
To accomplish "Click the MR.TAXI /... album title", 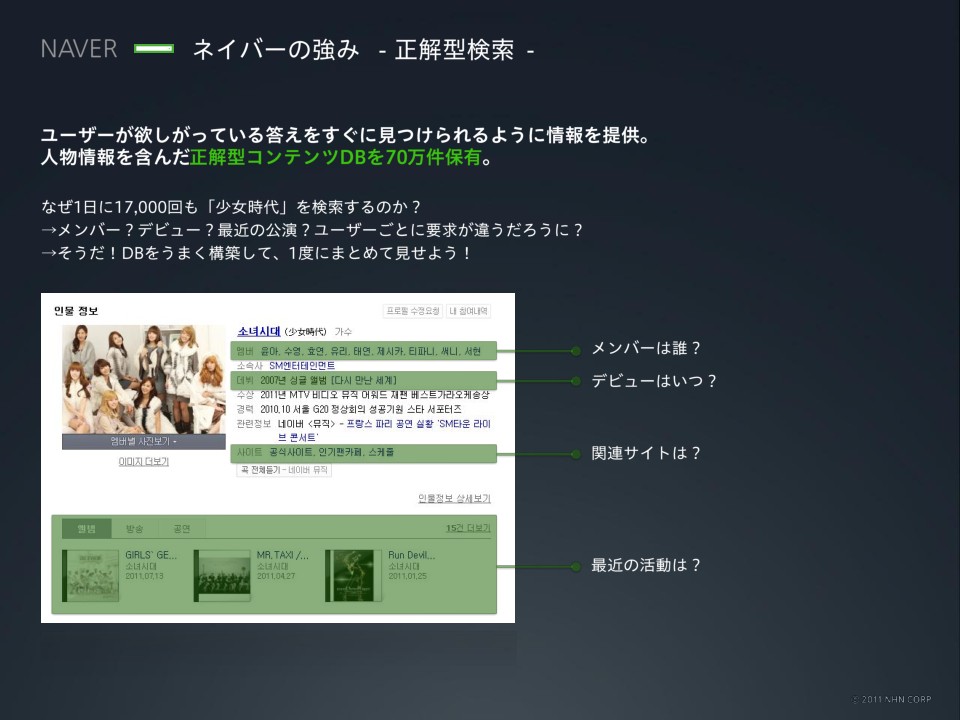I will (x=282, y=555).
